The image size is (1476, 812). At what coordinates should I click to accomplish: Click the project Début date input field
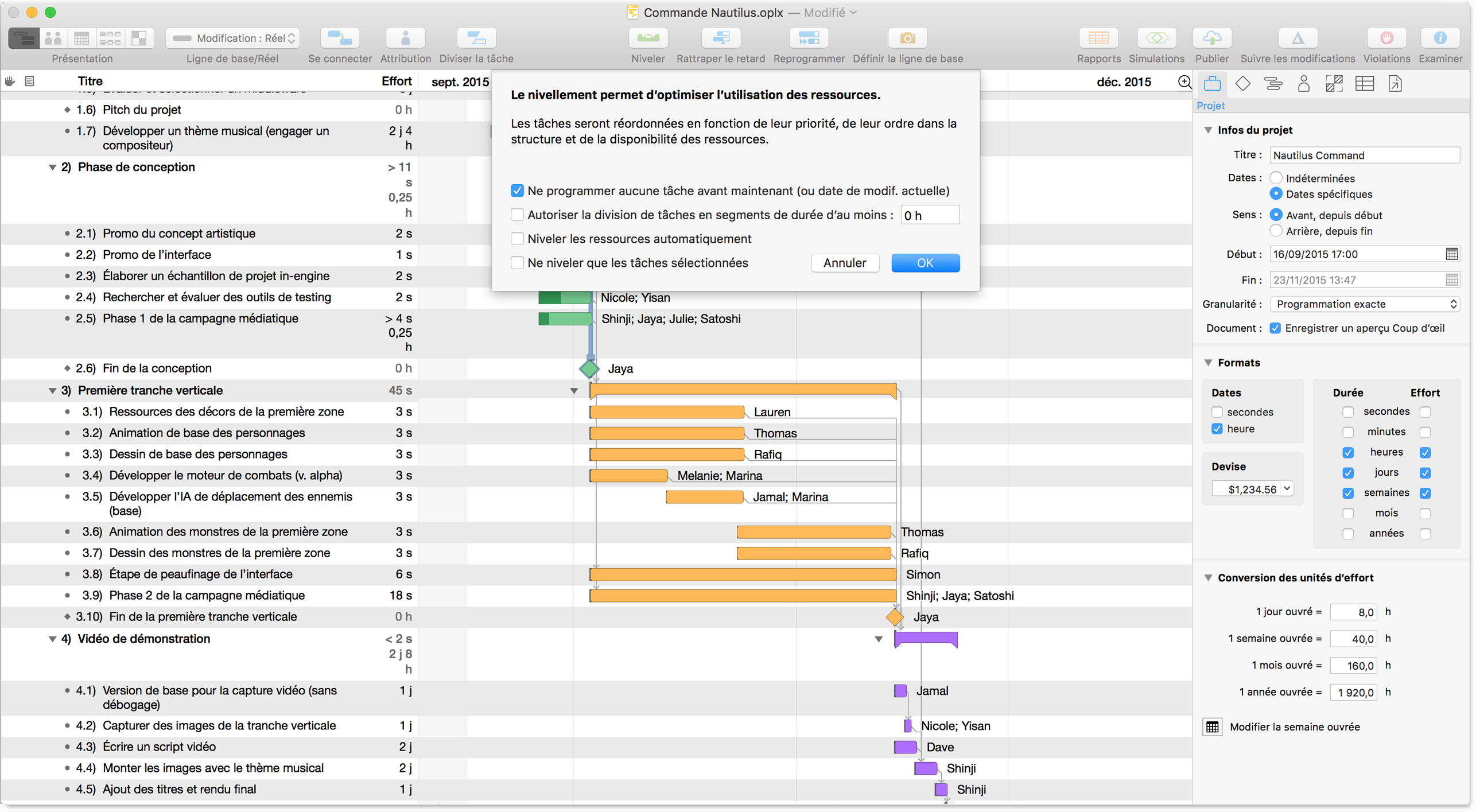(1355, 254)
